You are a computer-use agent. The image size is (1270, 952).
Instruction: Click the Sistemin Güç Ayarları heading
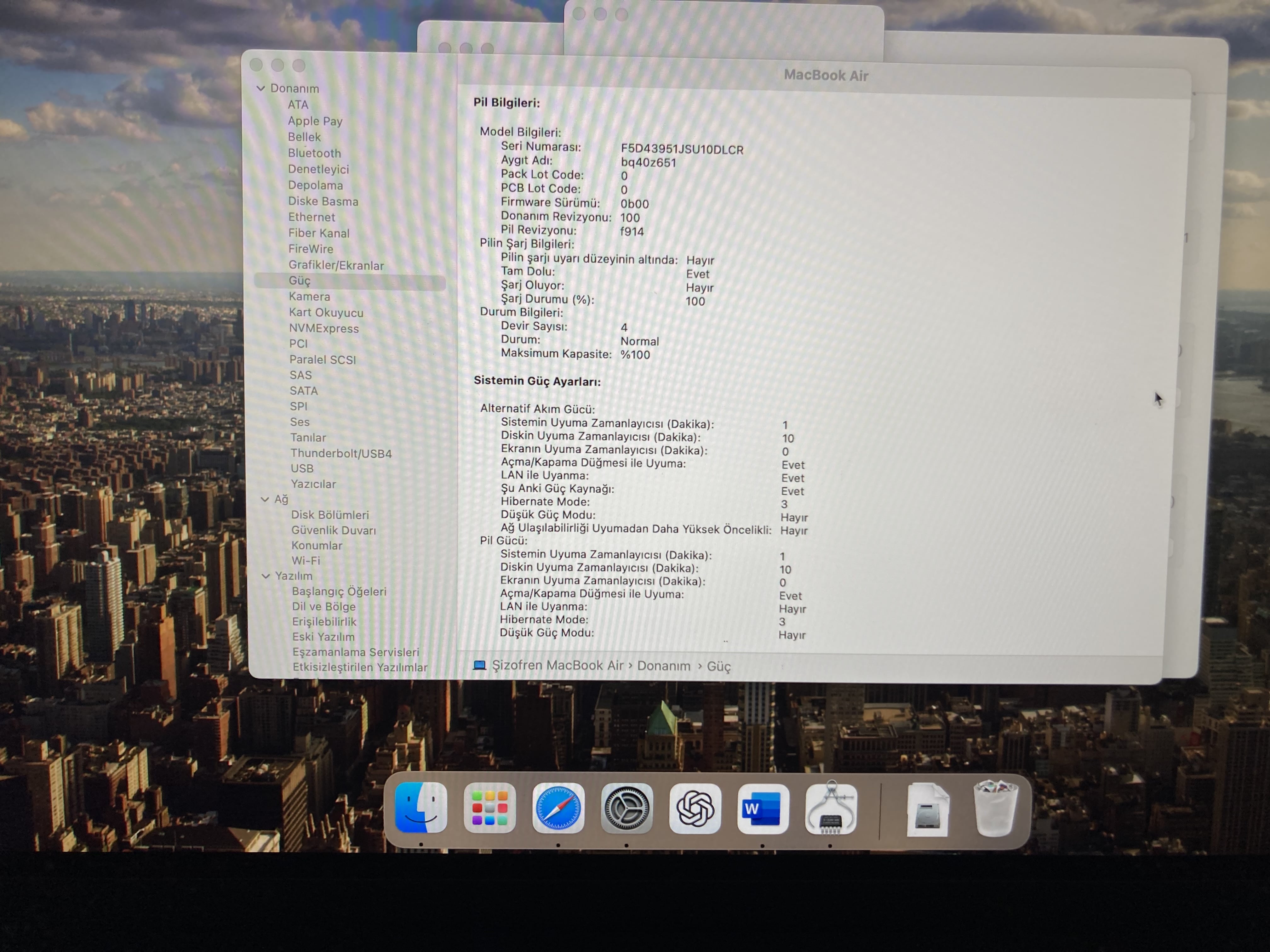tap(537, 381)
